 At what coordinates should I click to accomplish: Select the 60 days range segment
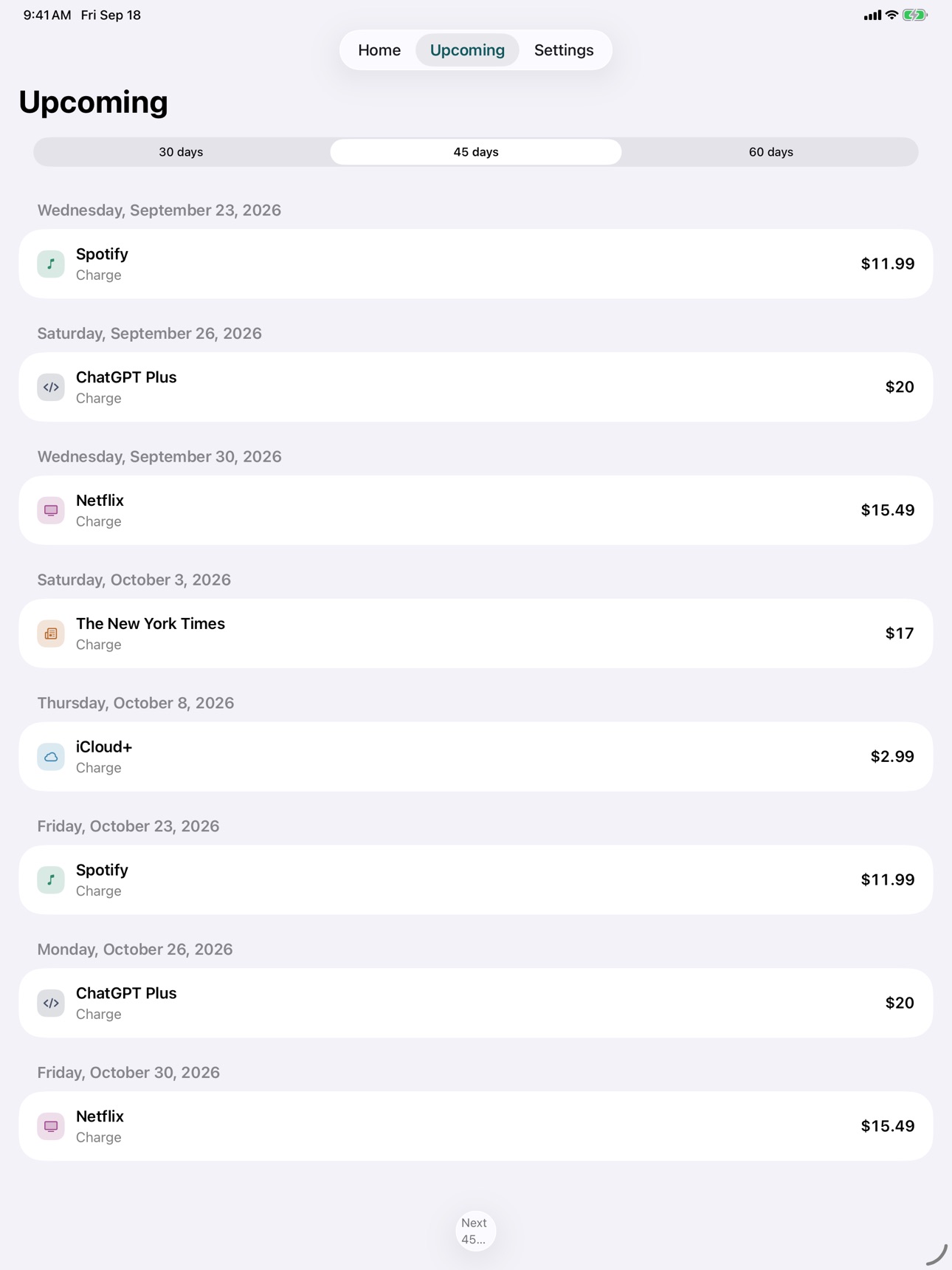click(770, 152)
